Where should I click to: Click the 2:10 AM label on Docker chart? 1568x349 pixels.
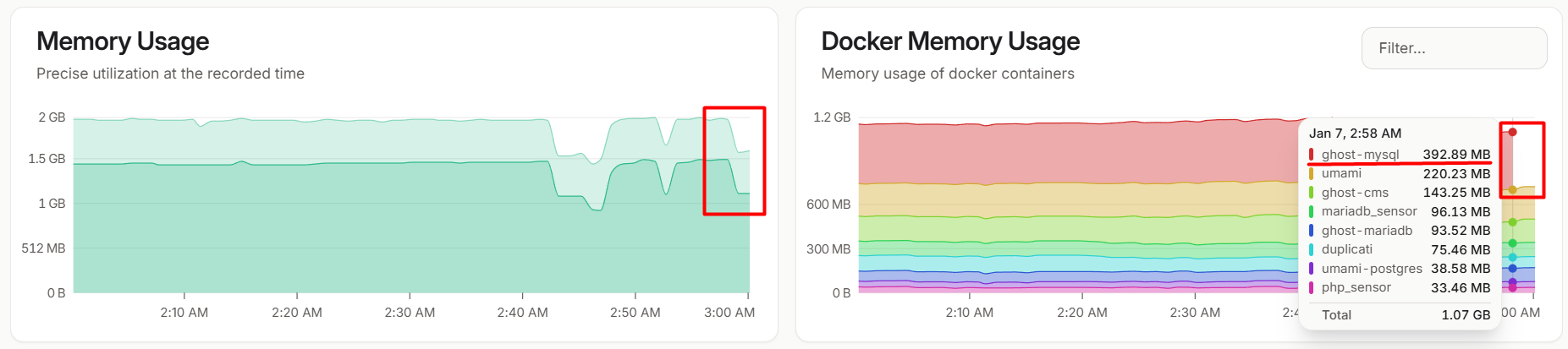969,313
